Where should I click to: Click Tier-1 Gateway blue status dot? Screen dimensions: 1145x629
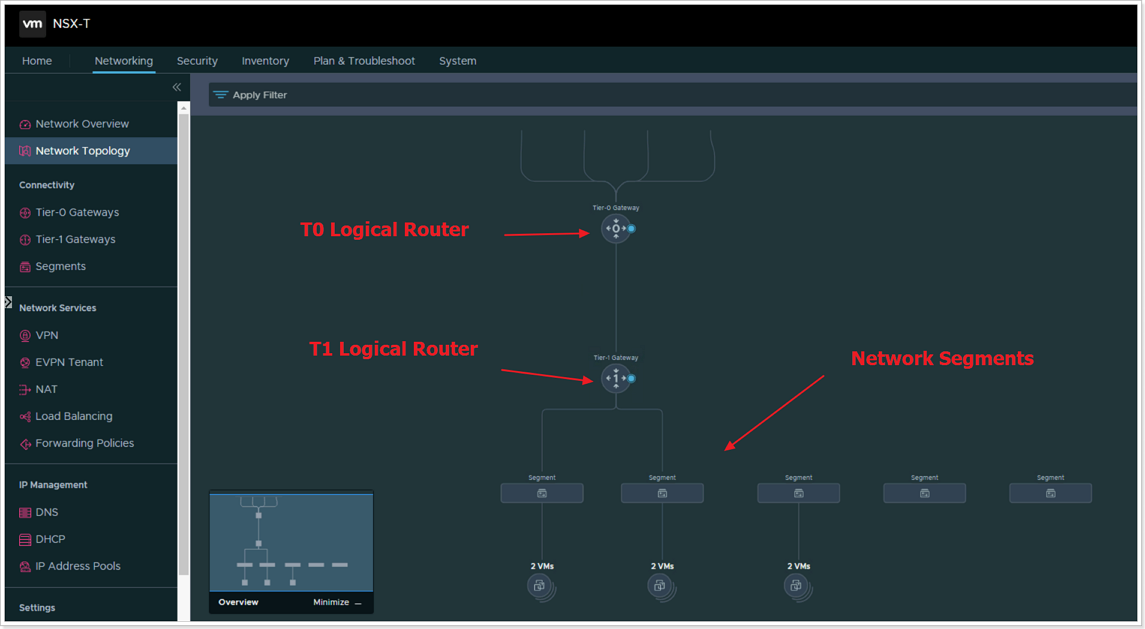pyautogui.click(x=632, y=378)
